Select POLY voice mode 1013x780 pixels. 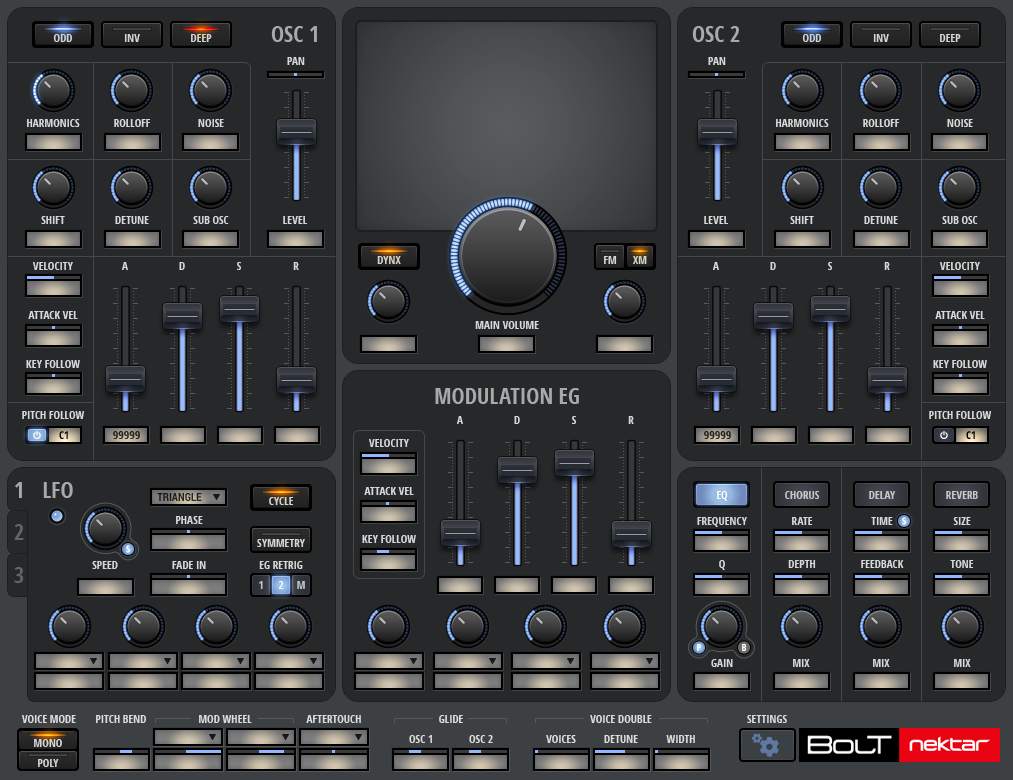(47, 763)
